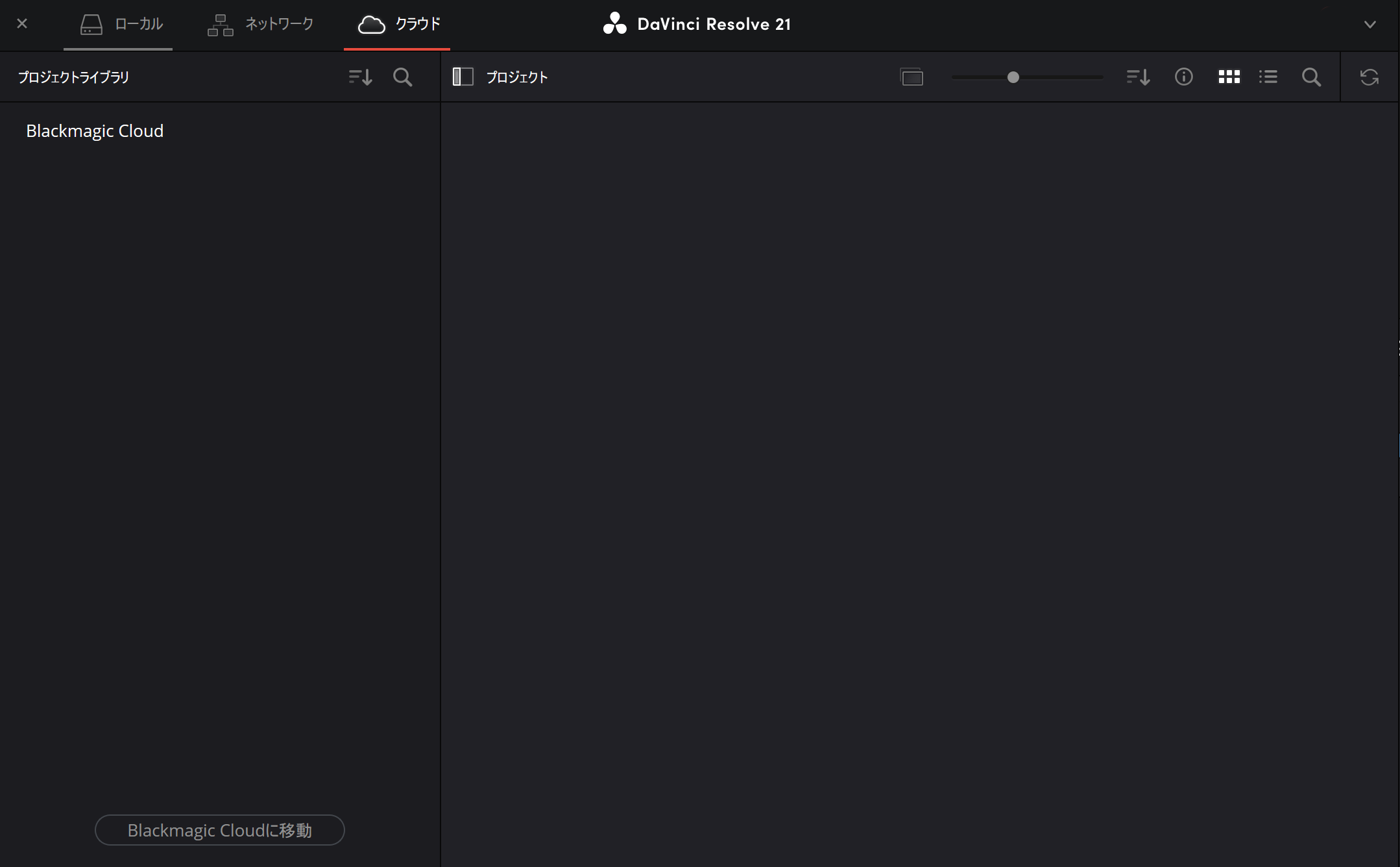Image resolution: width=1400 pixels, height=867 pixels.
Task: Toggle the project library sidebar panel
Action: pyautogui.click(x=463, y=77)
